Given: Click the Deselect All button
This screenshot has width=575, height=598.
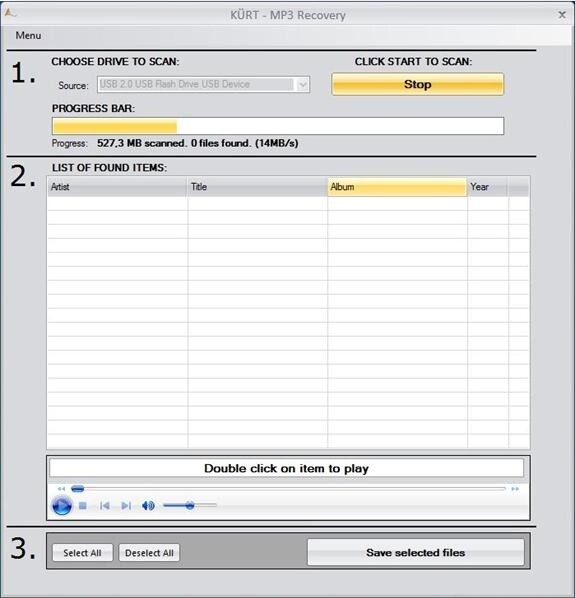Looking at the screenshot, I should click(x=149, y=553).
